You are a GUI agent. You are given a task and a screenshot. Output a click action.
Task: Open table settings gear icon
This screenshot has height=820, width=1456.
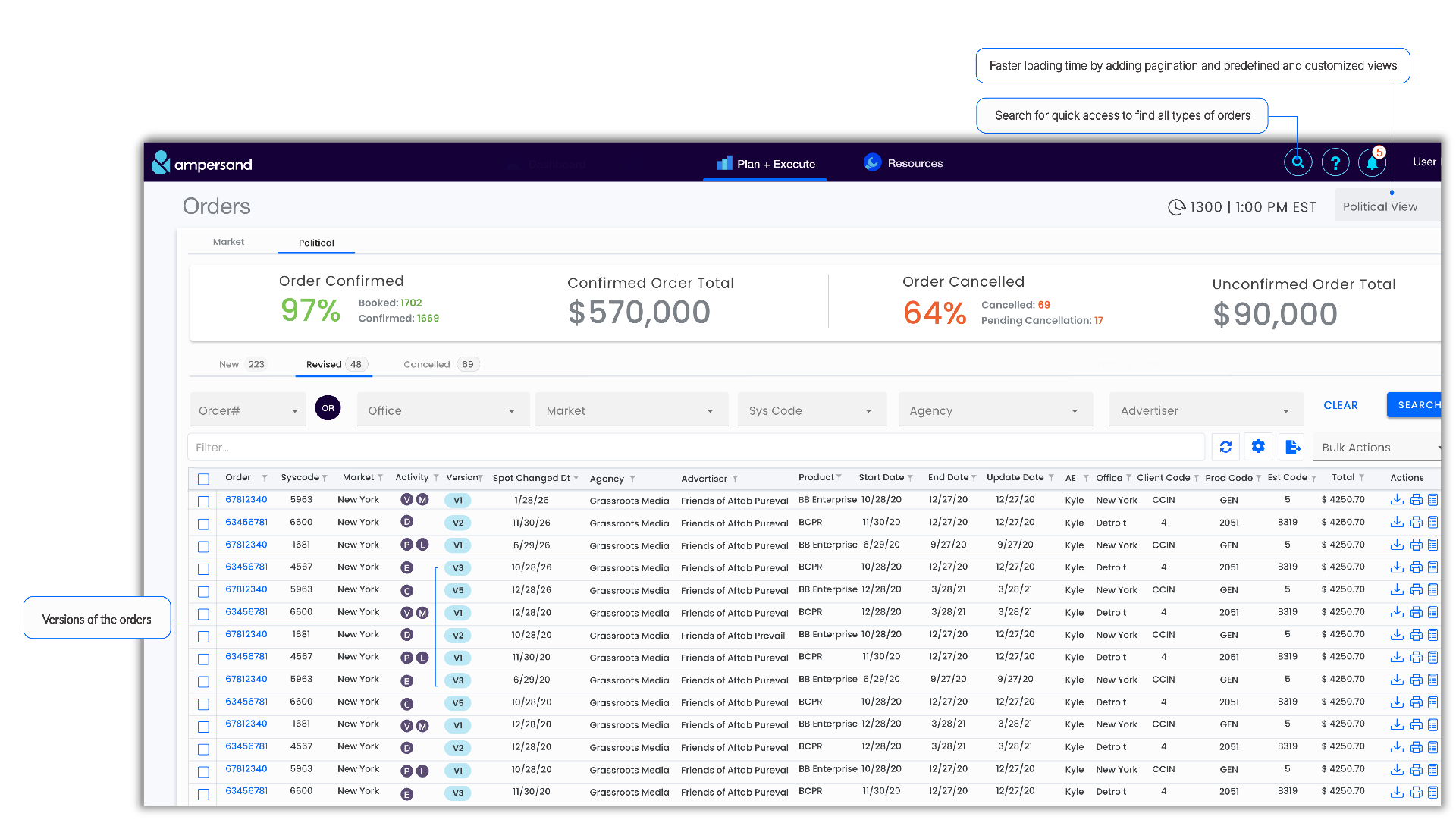(x=1258, y=447)
